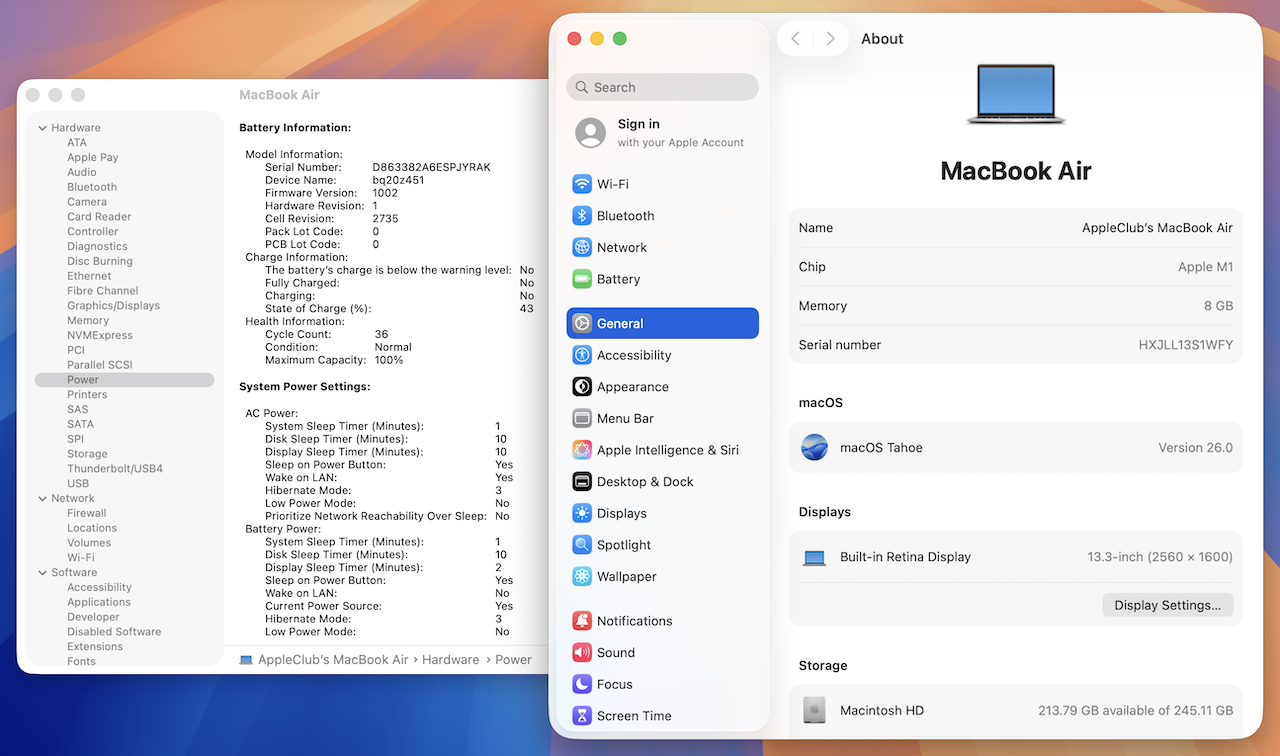
Task: Click the user avatar beside Sign in
Action: click(591, 132)
